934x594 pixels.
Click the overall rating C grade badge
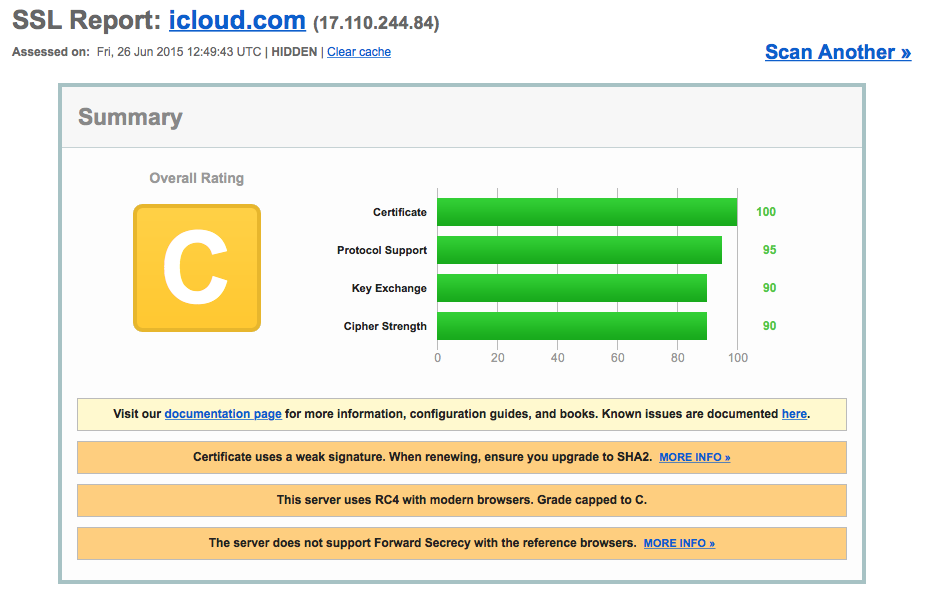(x=197, y=268)
